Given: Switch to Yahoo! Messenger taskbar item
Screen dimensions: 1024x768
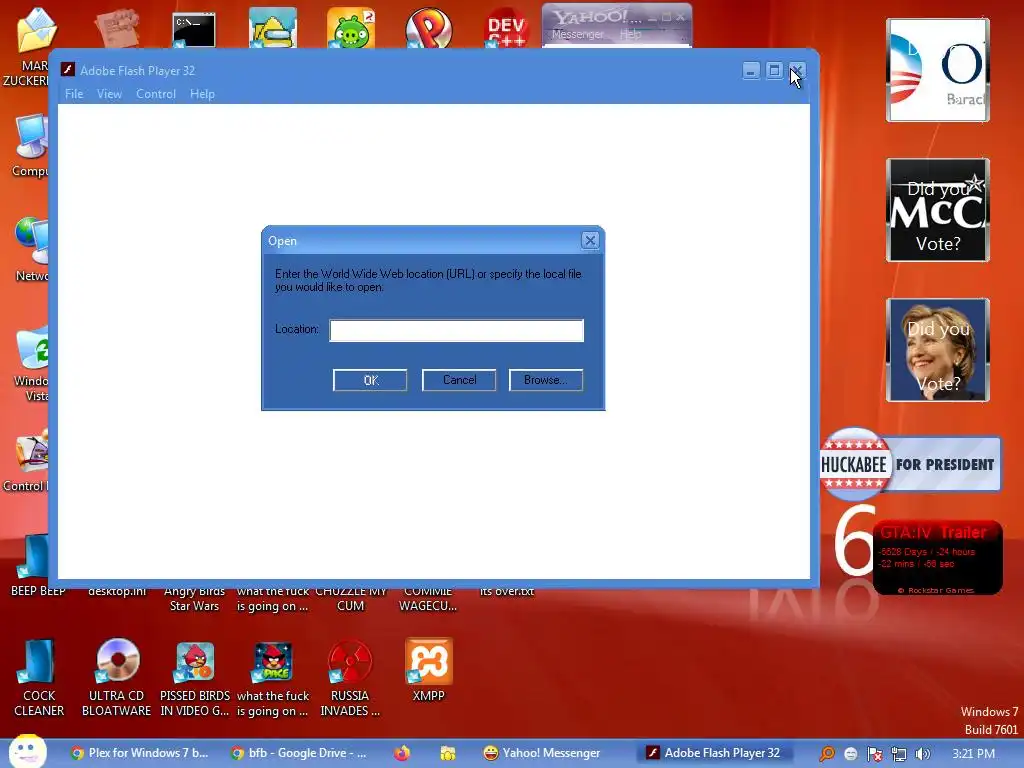Looking at the screenshot, I should click(x=541, y=753).
